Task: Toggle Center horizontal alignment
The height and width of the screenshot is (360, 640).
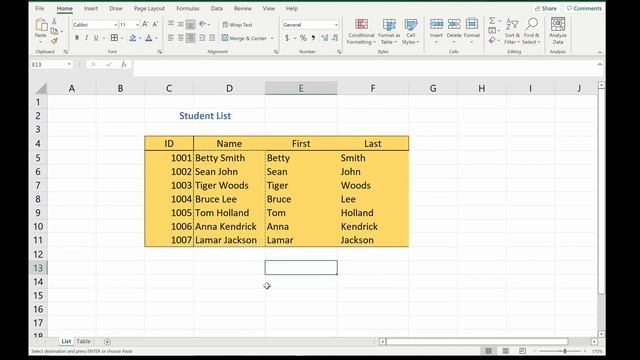Action: tap(180, 38)
